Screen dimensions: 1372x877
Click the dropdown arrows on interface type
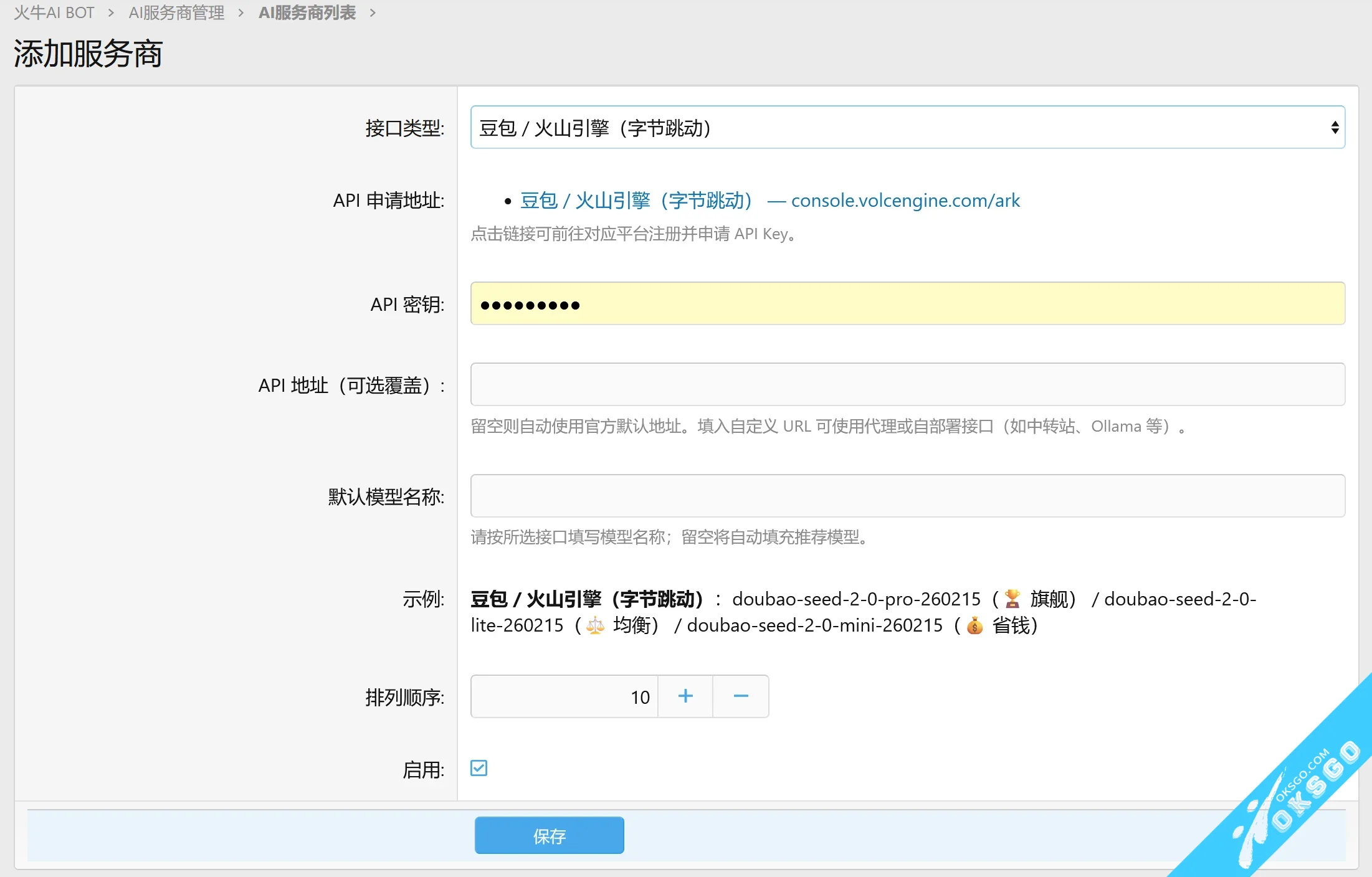(x=1335, y=128)
